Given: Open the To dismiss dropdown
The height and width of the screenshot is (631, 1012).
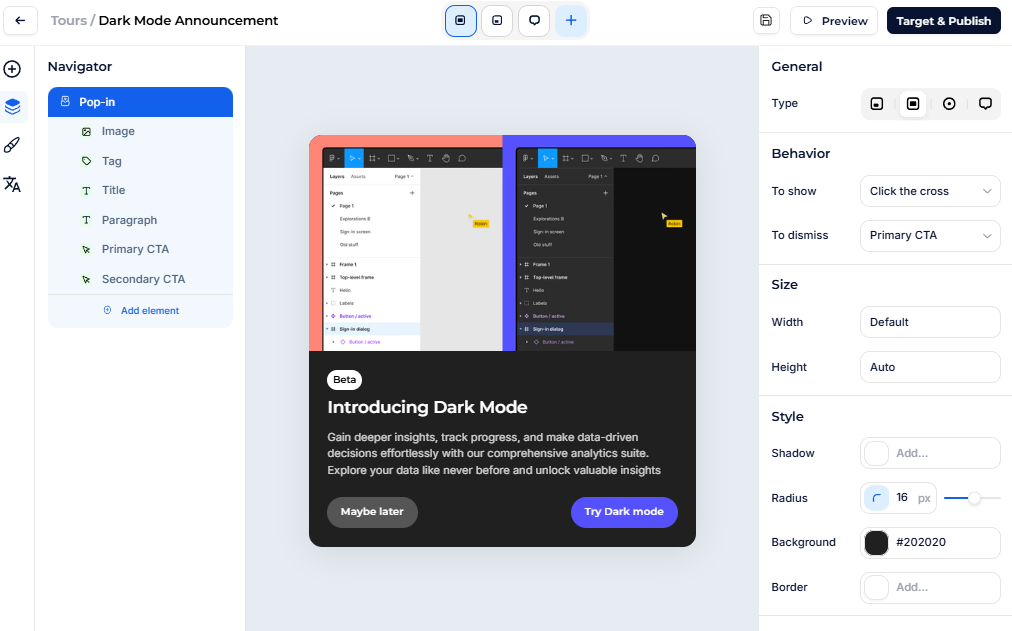Looking at the screenshot, I should (930, 235).
